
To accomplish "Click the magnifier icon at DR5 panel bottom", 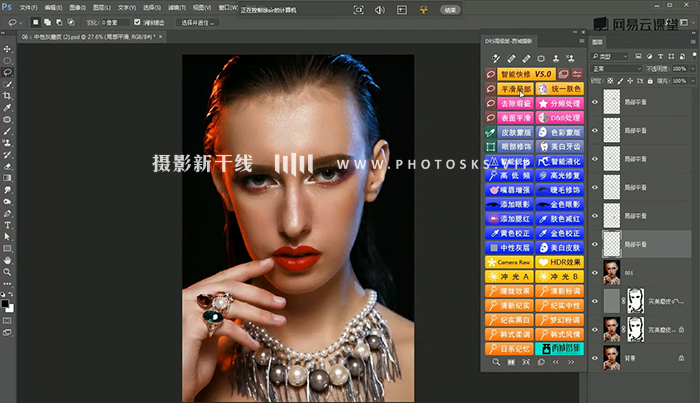I will click(496, 362).
